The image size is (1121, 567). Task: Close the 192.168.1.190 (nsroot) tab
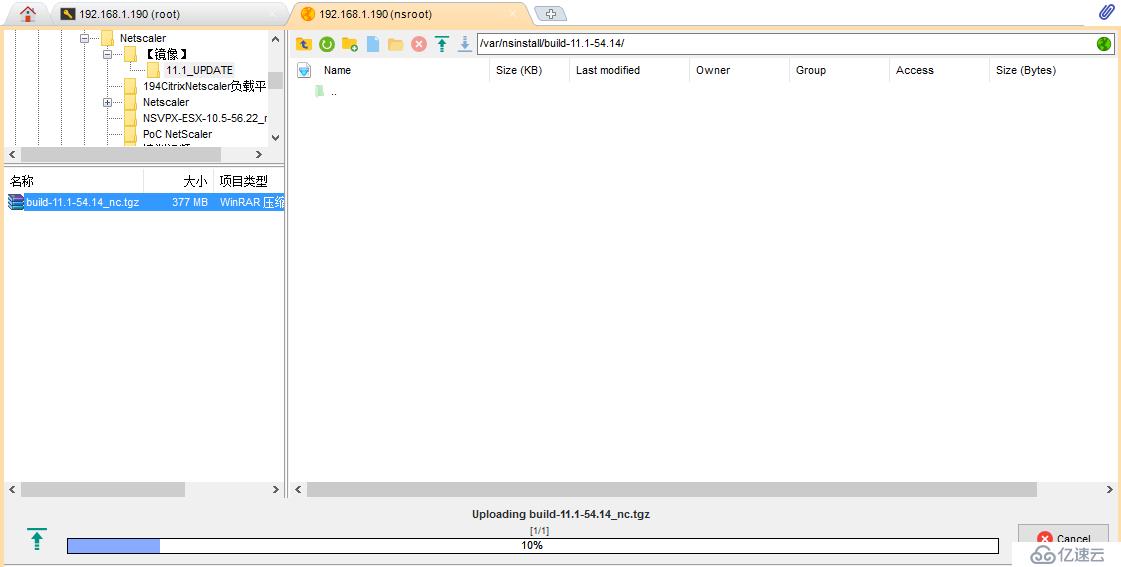[513, 14]
